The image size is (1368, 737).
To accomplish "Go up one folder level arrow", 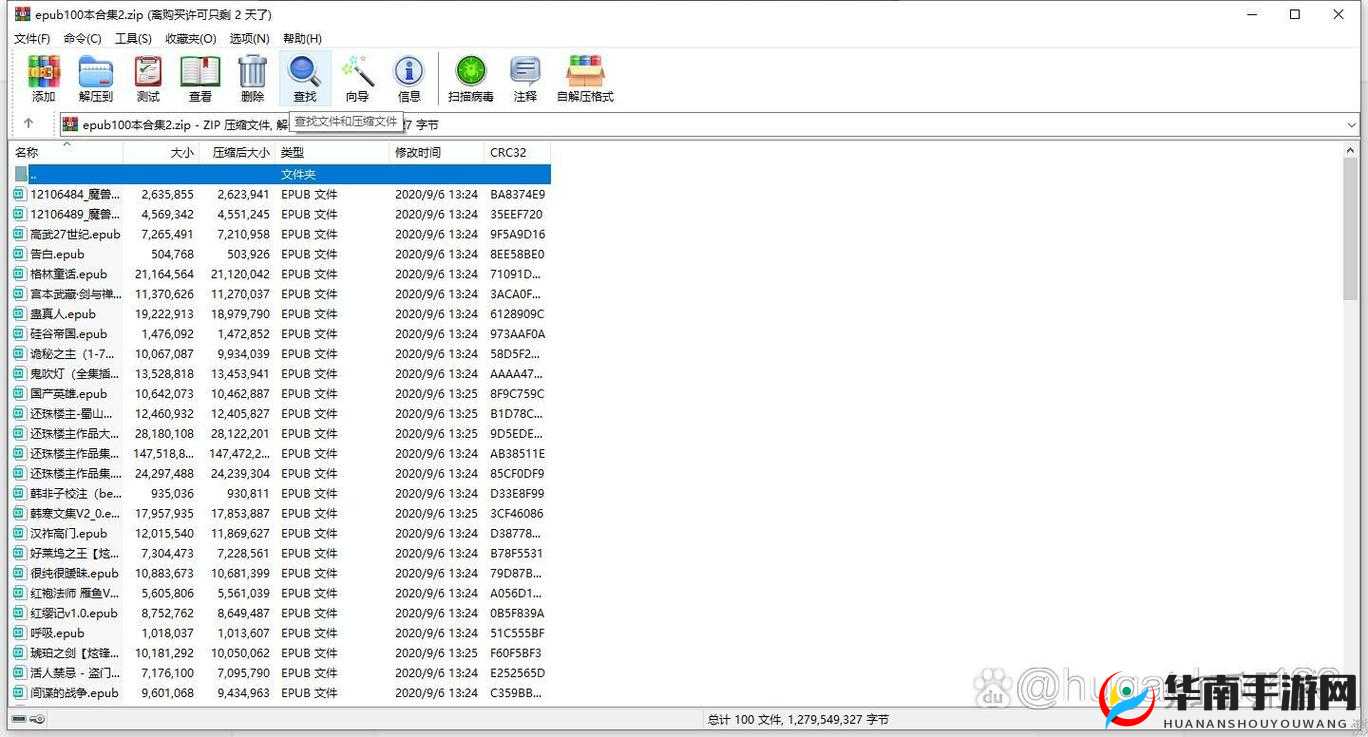I will click(28, 124).
